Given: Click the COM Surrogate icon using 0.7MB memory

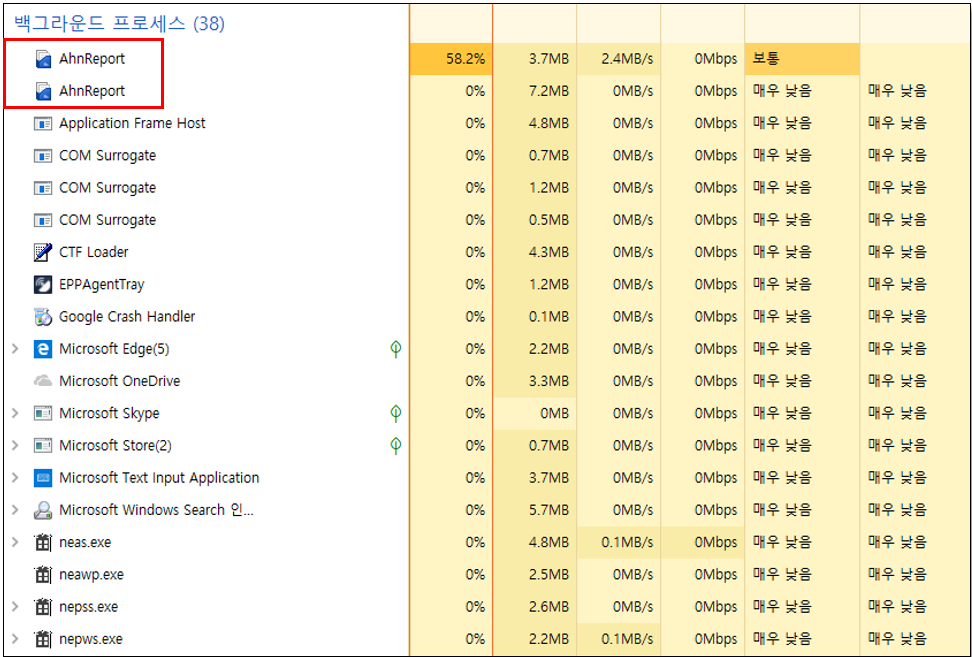Looking at the screenshot, I should click(x=43, y=156).
